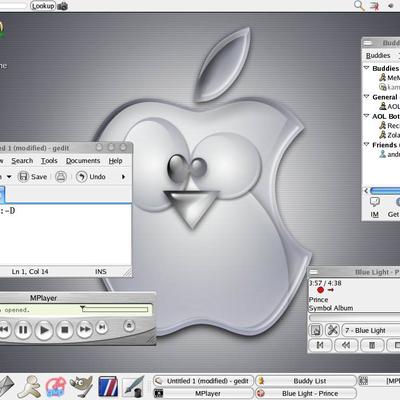
Task: Collapse the Friends group in Buddy List
Action: pyautogui.click(x=366, y=145)
